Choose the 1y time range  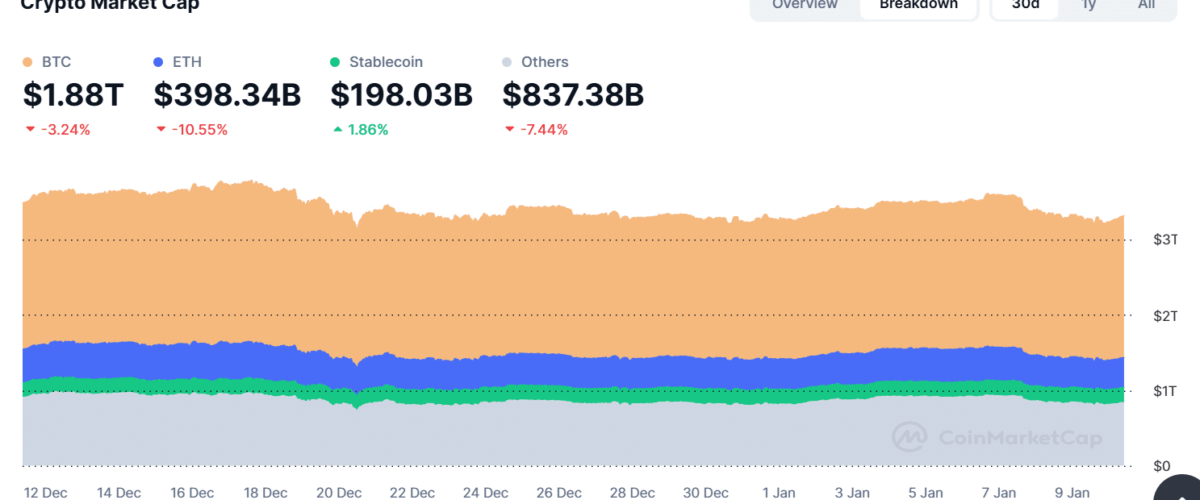[x=1088, y=5]
